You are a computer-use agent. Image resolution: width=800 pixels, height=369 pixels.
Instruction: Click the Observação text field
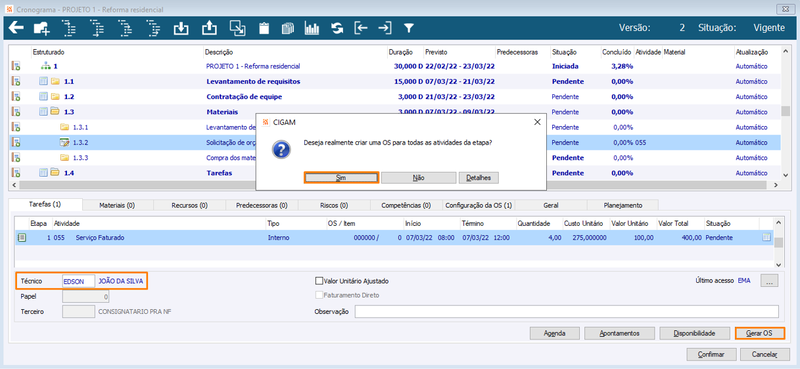566,311
